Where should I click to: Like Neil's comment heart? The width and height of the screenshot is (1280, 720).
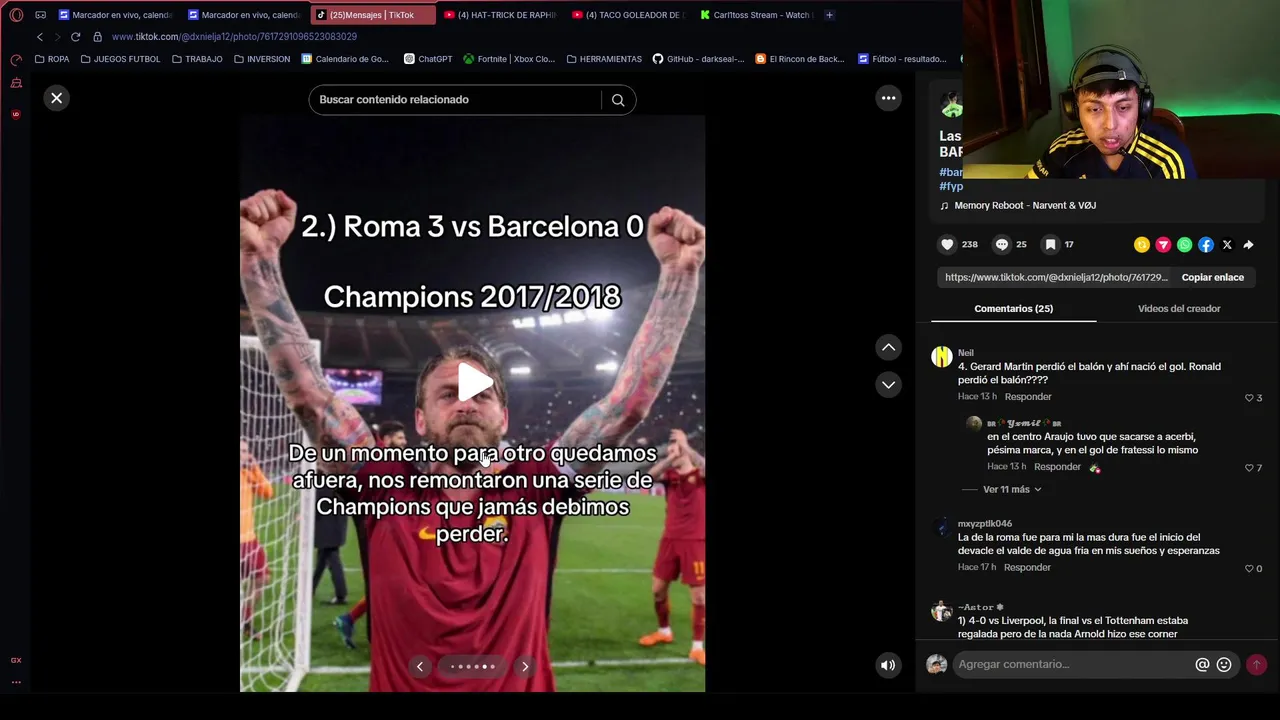click(x=1249, y=398)
